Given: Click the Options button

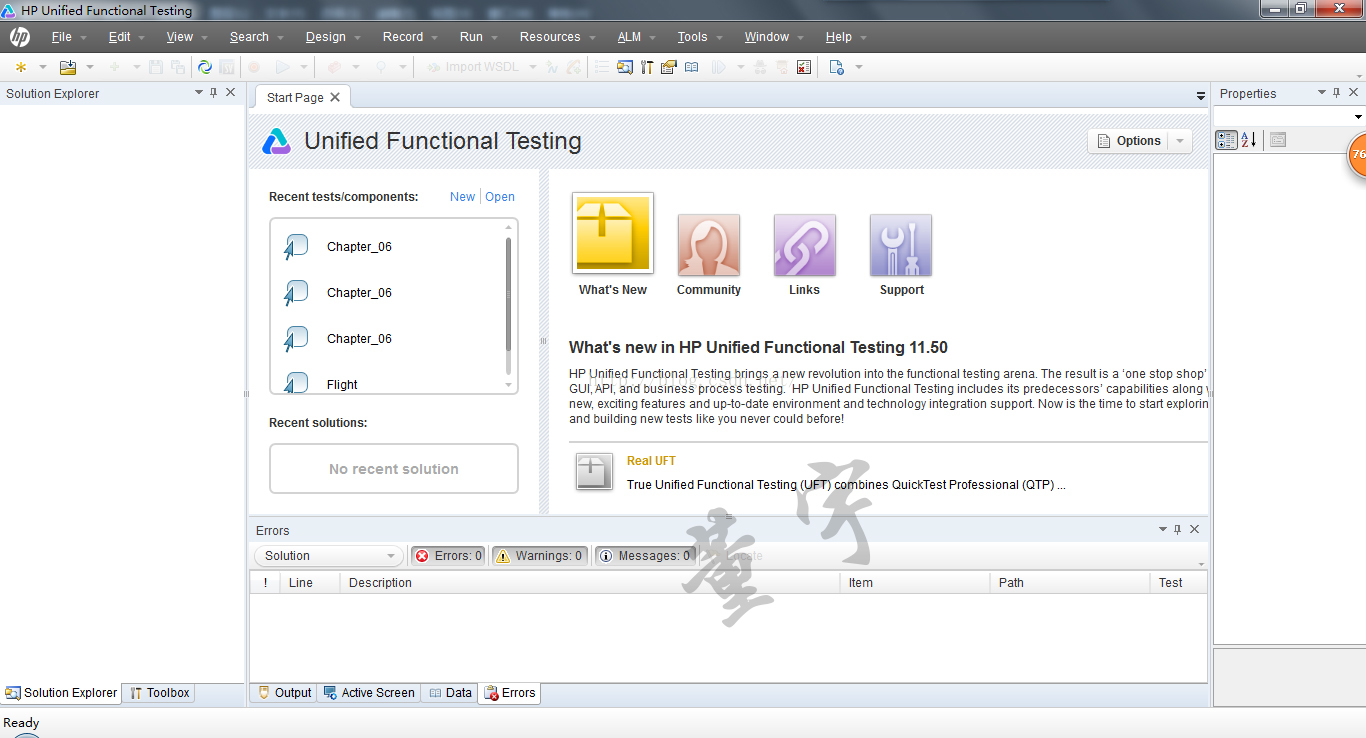Looking at the screenshot, I should click(x=1129, y=141).
